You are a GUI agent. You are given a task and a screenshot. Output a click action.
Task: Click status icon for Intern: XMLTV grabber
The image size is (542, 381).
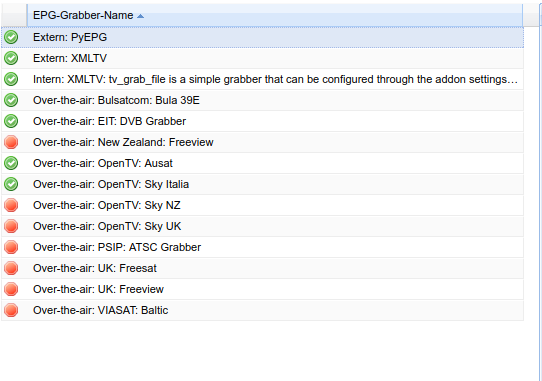coord(11,80)
